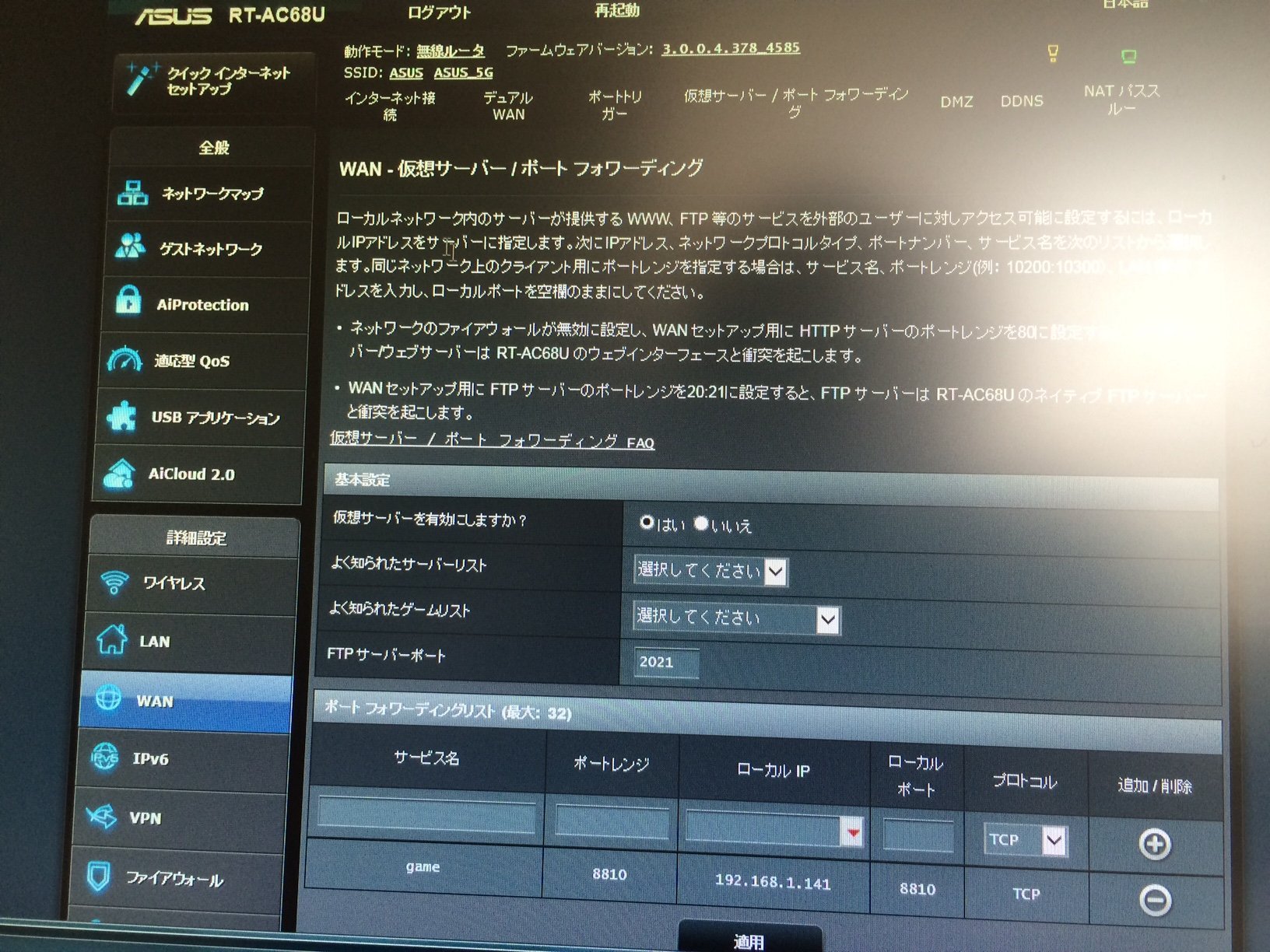1270x952 pixels.
Task: Switch to the DDNS tab
Action: point(1021,101)
